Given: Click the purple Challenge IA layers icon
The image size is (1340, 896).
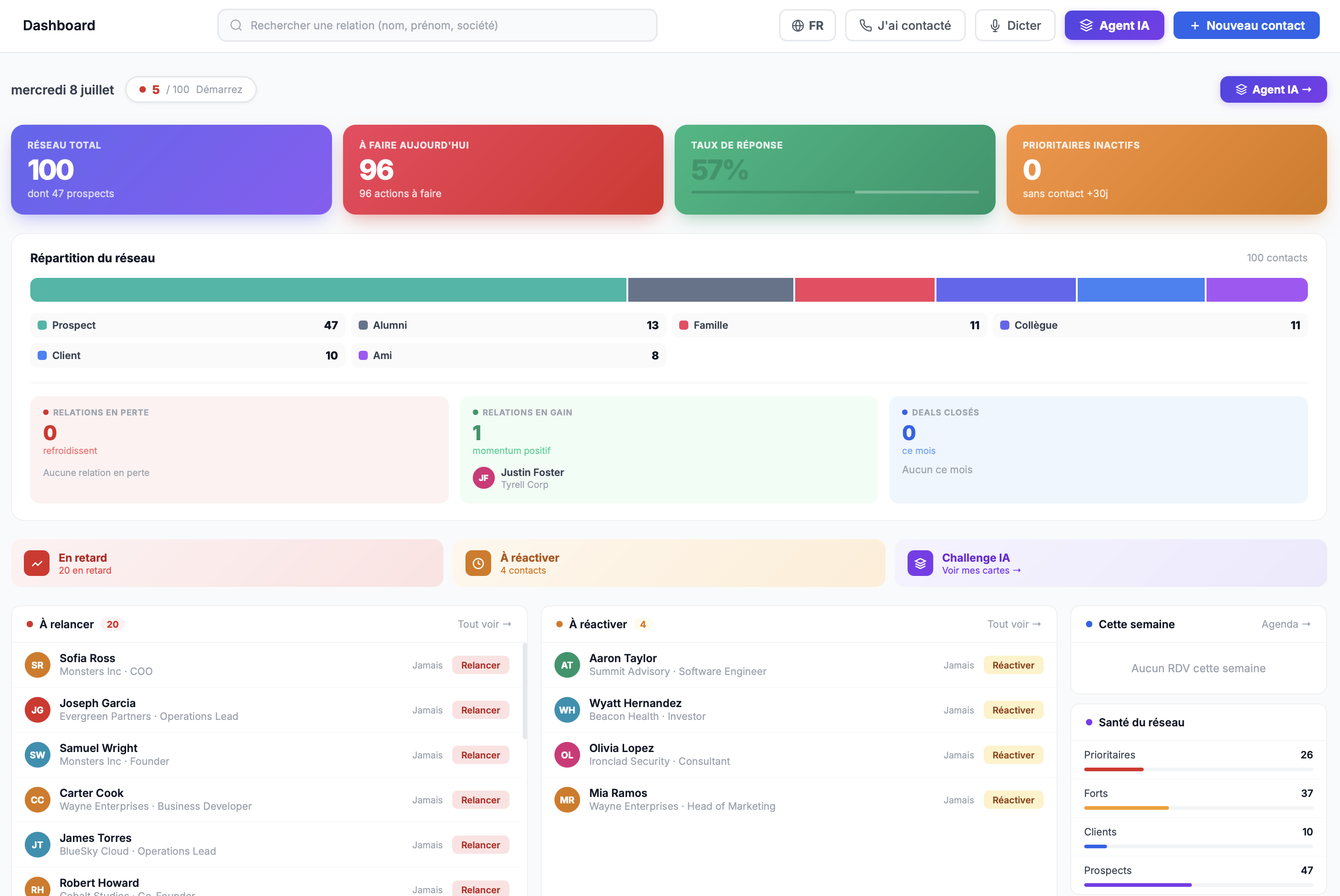Looking at the screenshot, I should [920, 564].
